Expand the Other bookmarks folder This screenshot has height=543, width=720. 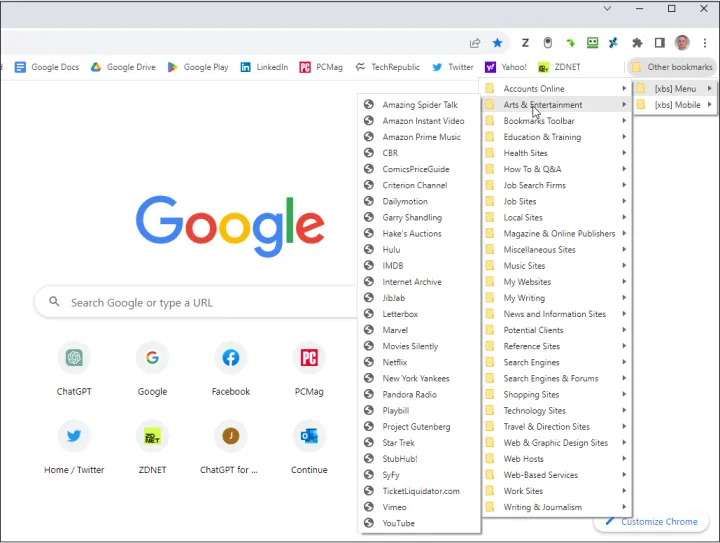(x=671, y=67)
